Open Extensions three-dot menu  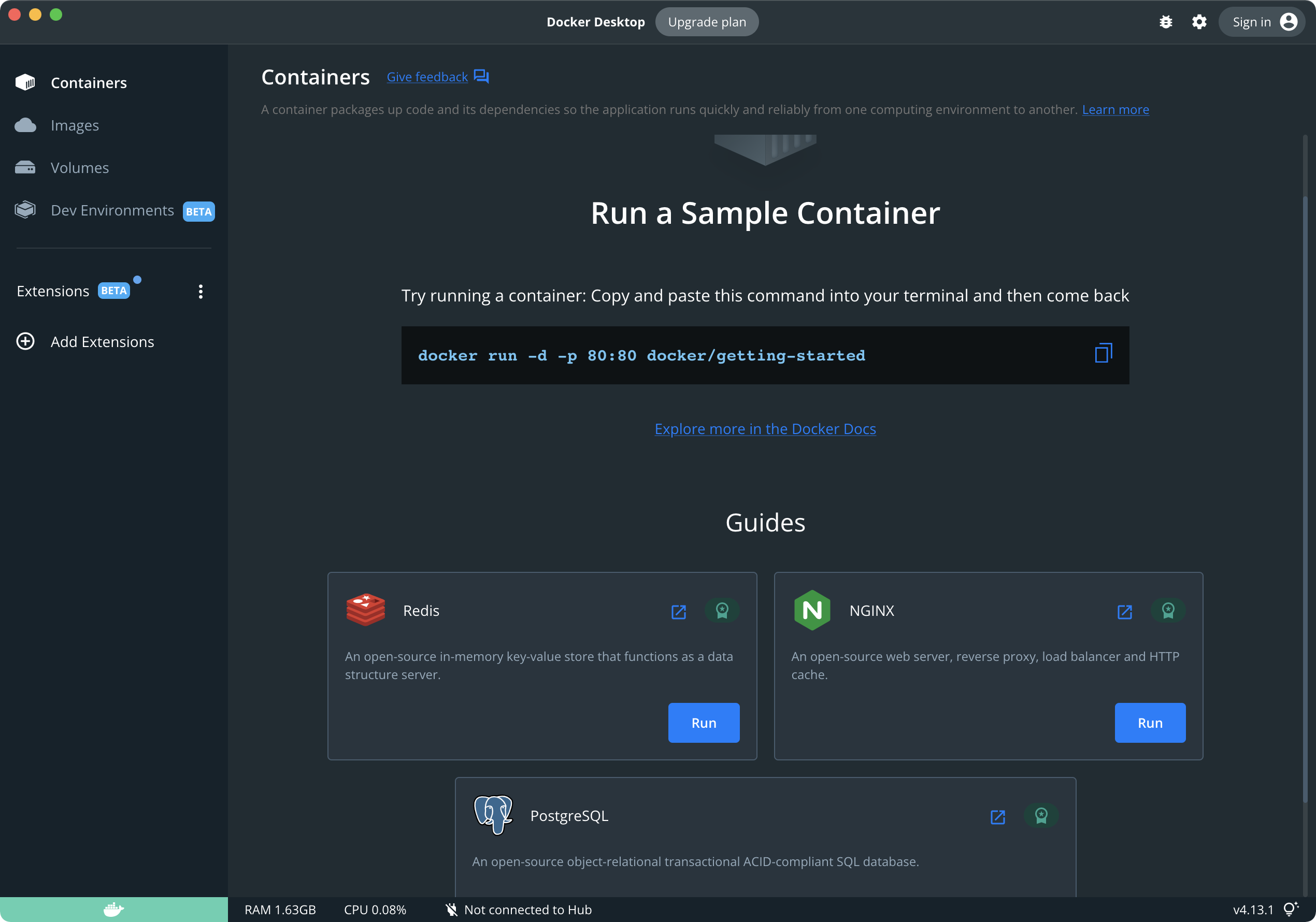(x=200, y=291)
